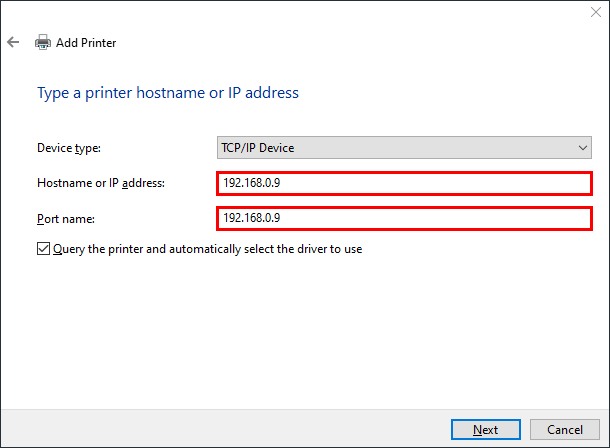Click the Hostname or IP address label
Viewport: 610px width, 448px height.
(x=101, y=183)
